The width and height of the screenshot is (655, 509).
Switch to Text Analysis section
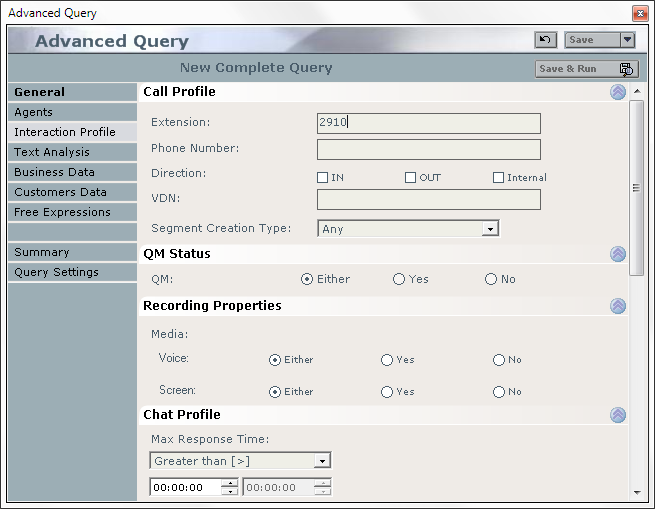(72, 152)
